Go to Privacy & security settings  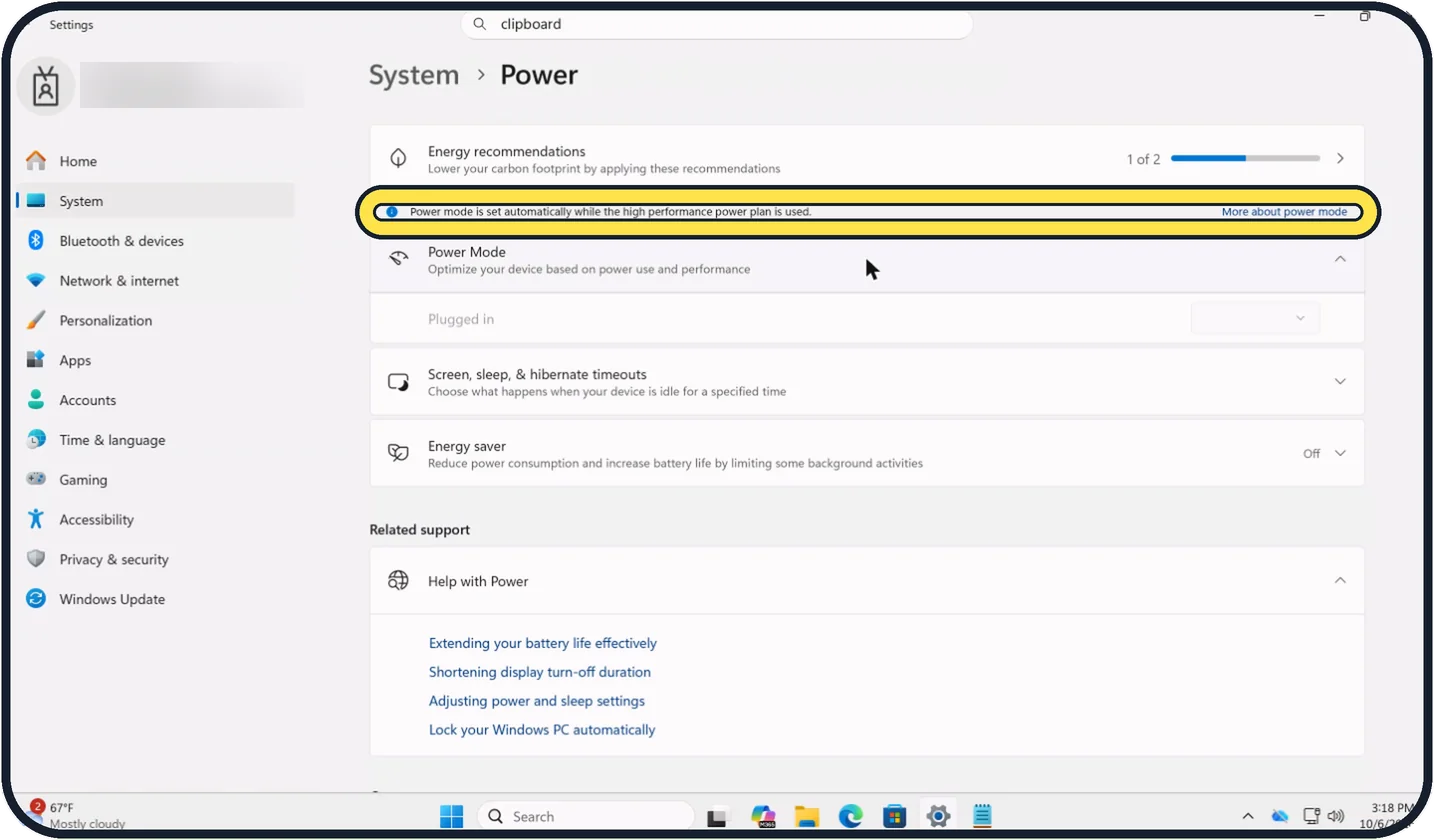[x=155, y=560]
